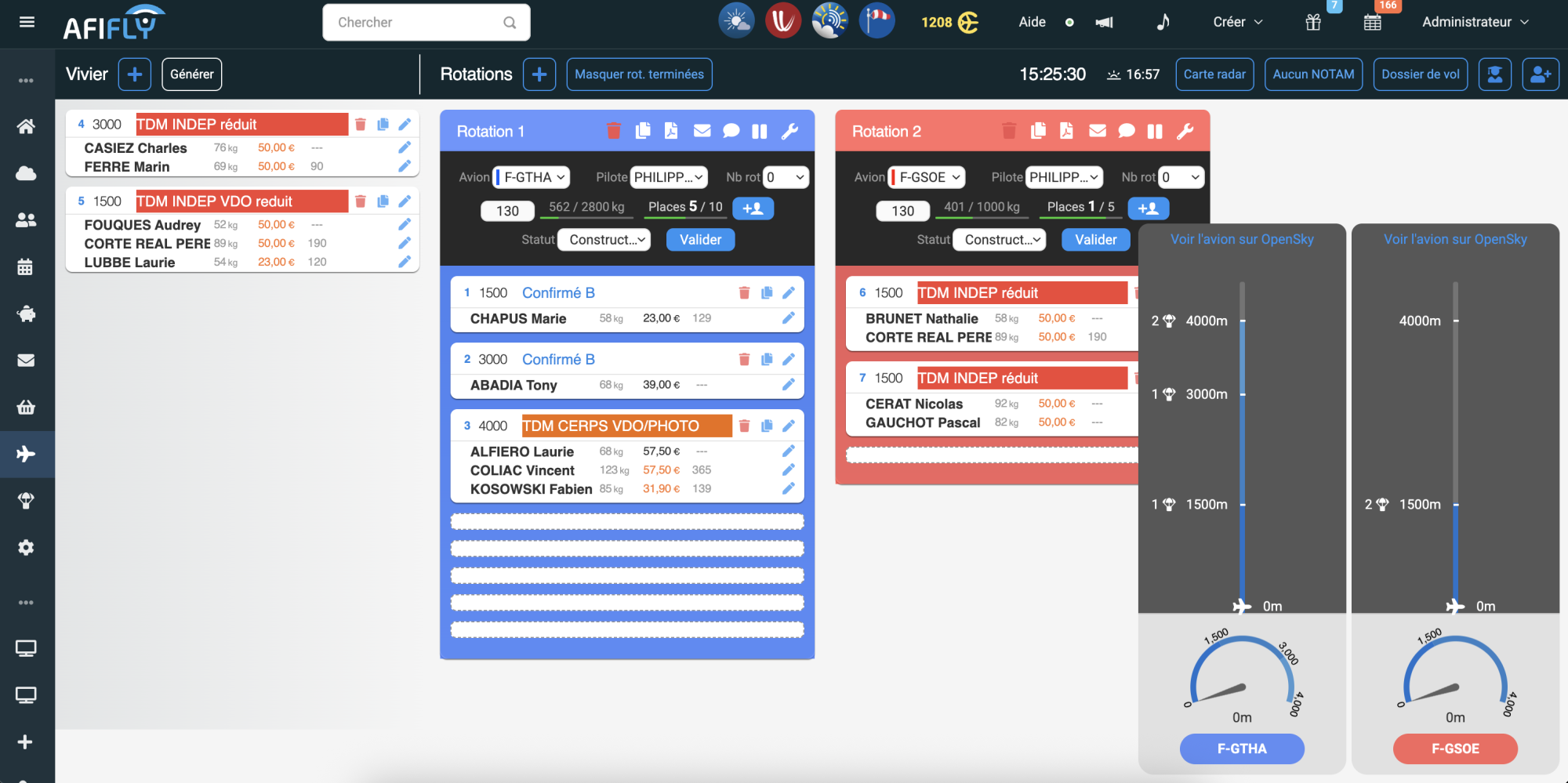
Task: Pause Rotation 1
Action: [x=759, y=131]
